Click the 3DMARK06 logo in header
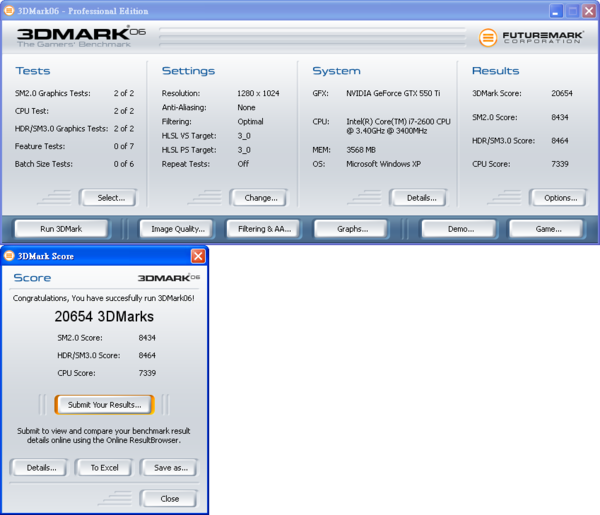600x515 pixels. pyautogui.click(x=81, y=37)
